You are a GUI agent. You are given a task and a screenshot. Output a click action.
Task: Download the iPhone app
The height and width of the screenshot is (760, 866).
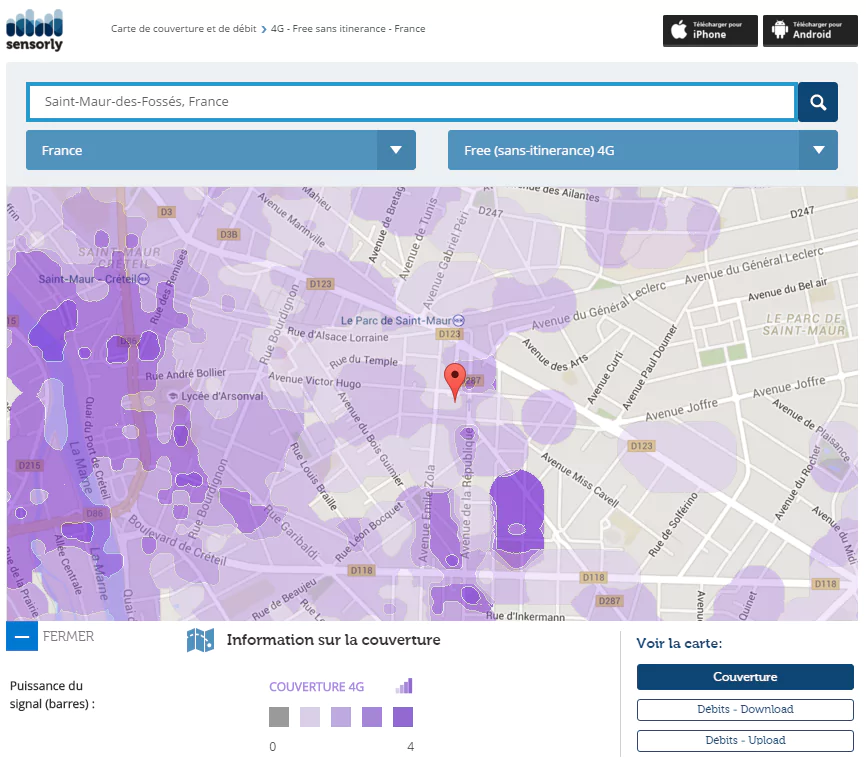(x=710, y=30)
